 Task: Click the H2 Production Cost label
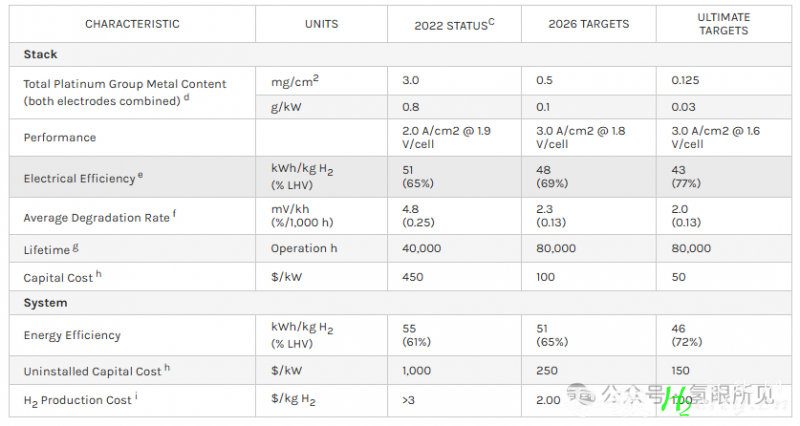(81, 400)
